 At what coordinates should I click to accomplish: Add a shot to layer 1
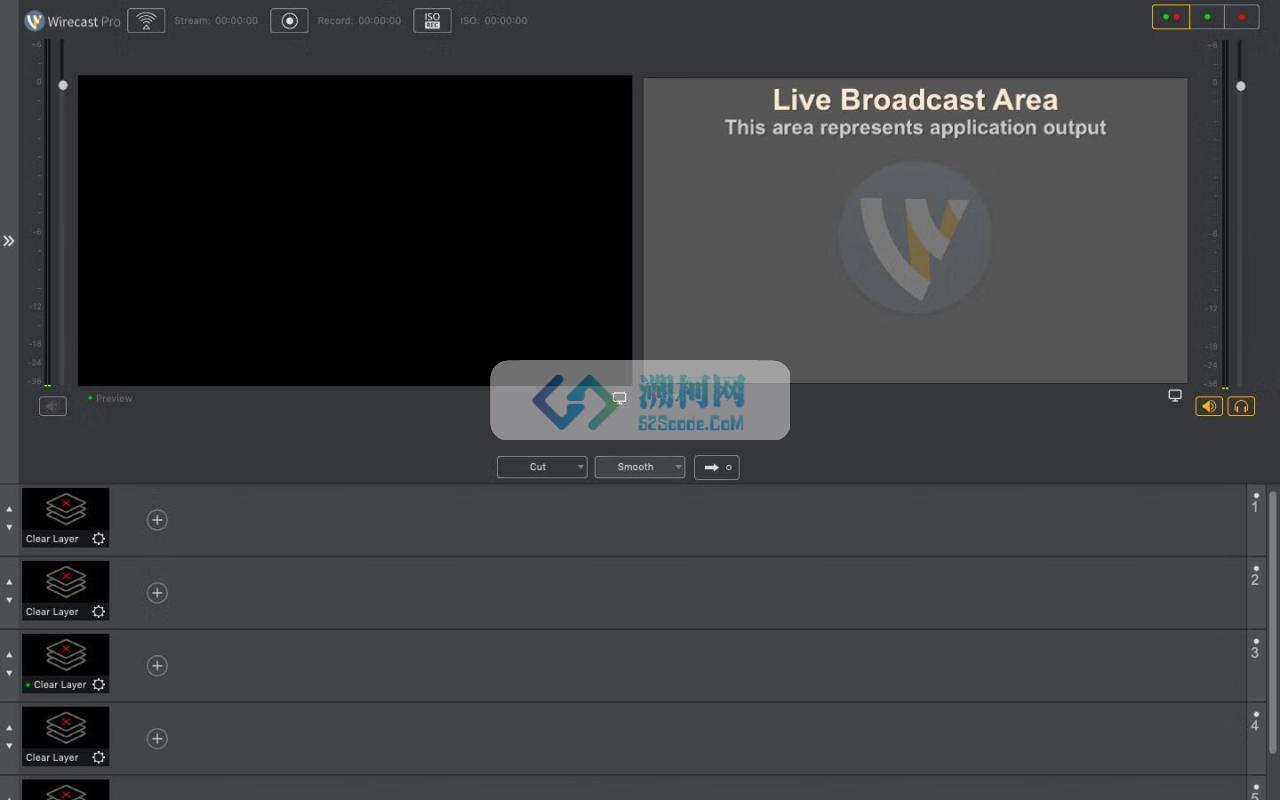pos(157,520)
